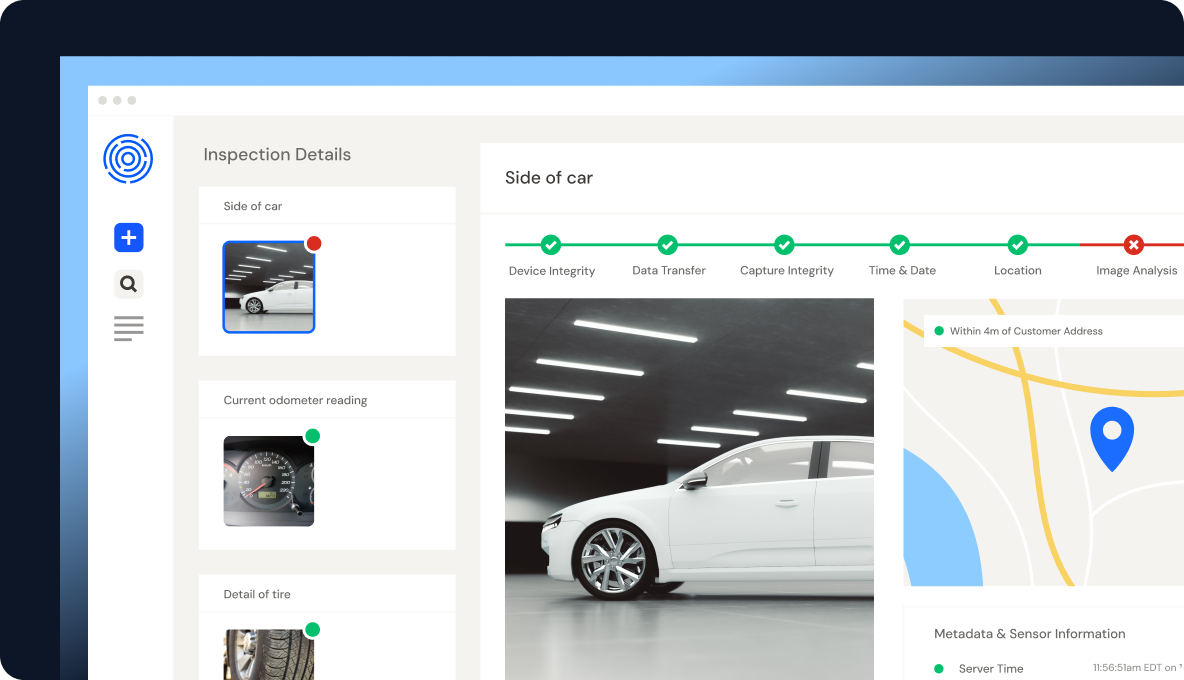Click the Time & Date step label
This screenshot has width=1184, height=680.
[x=902, y=270]
